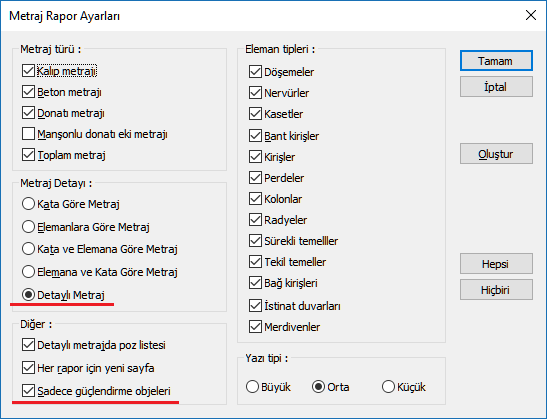Click the Oluştur button
Image resolution: width=547 pixels, height=419 pixels.
pos(496,154)
